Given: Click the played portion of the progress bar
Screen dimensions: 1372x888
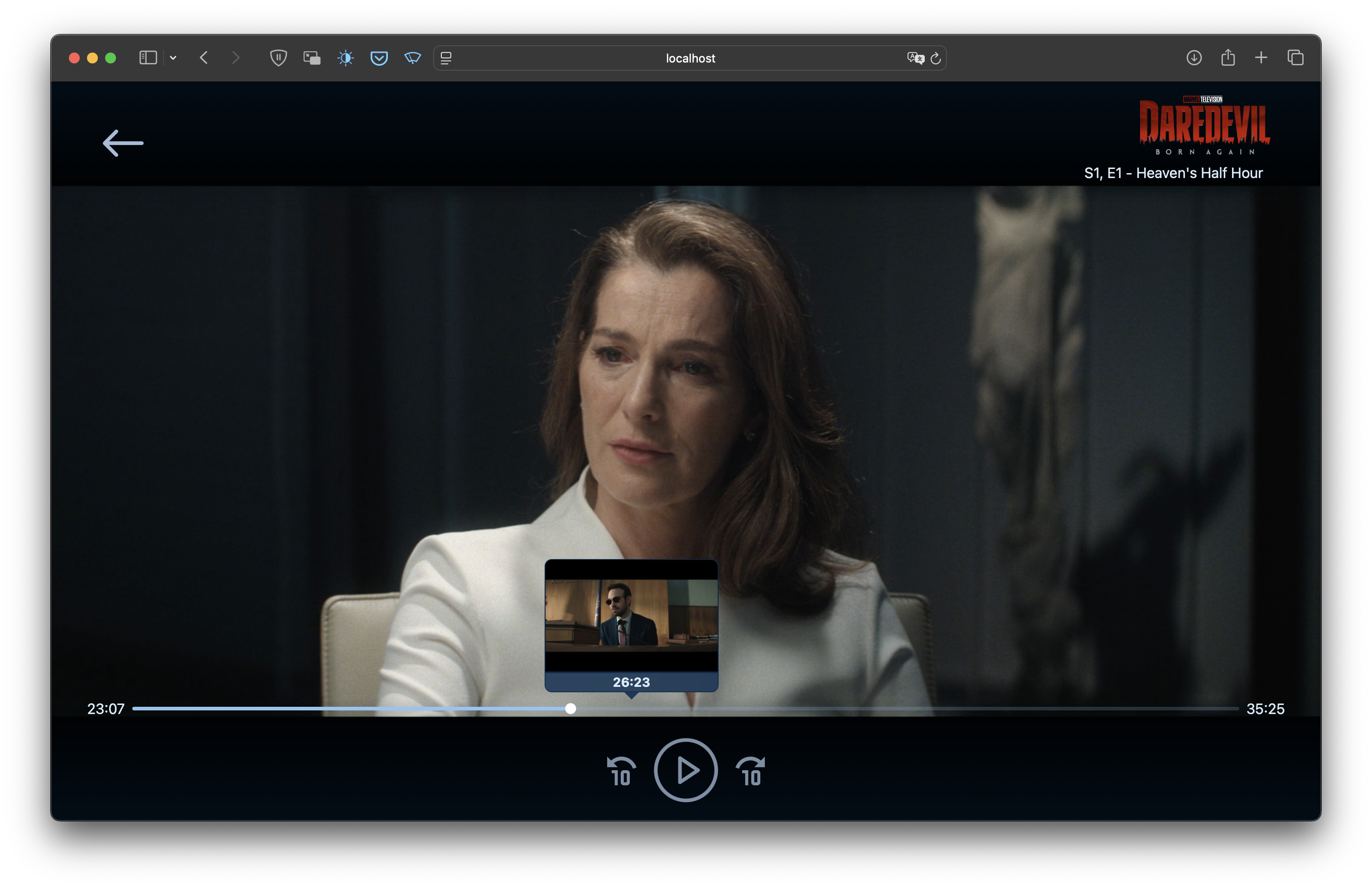Looking at the screenshot, I should pos(349,709).
